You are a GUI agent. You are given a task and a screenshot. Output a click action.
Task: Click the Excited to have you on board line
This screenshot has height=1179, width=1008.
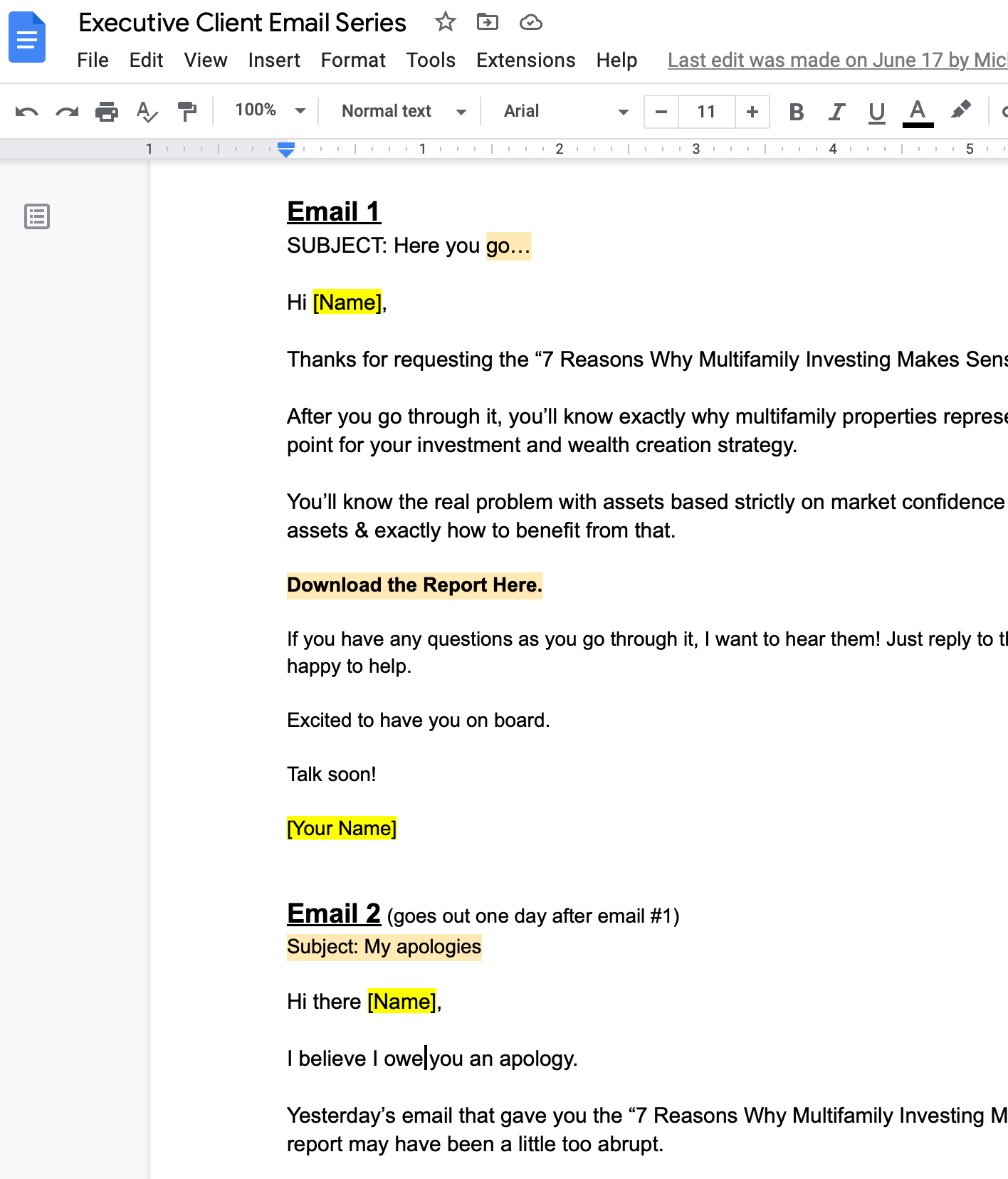[419, 720]
